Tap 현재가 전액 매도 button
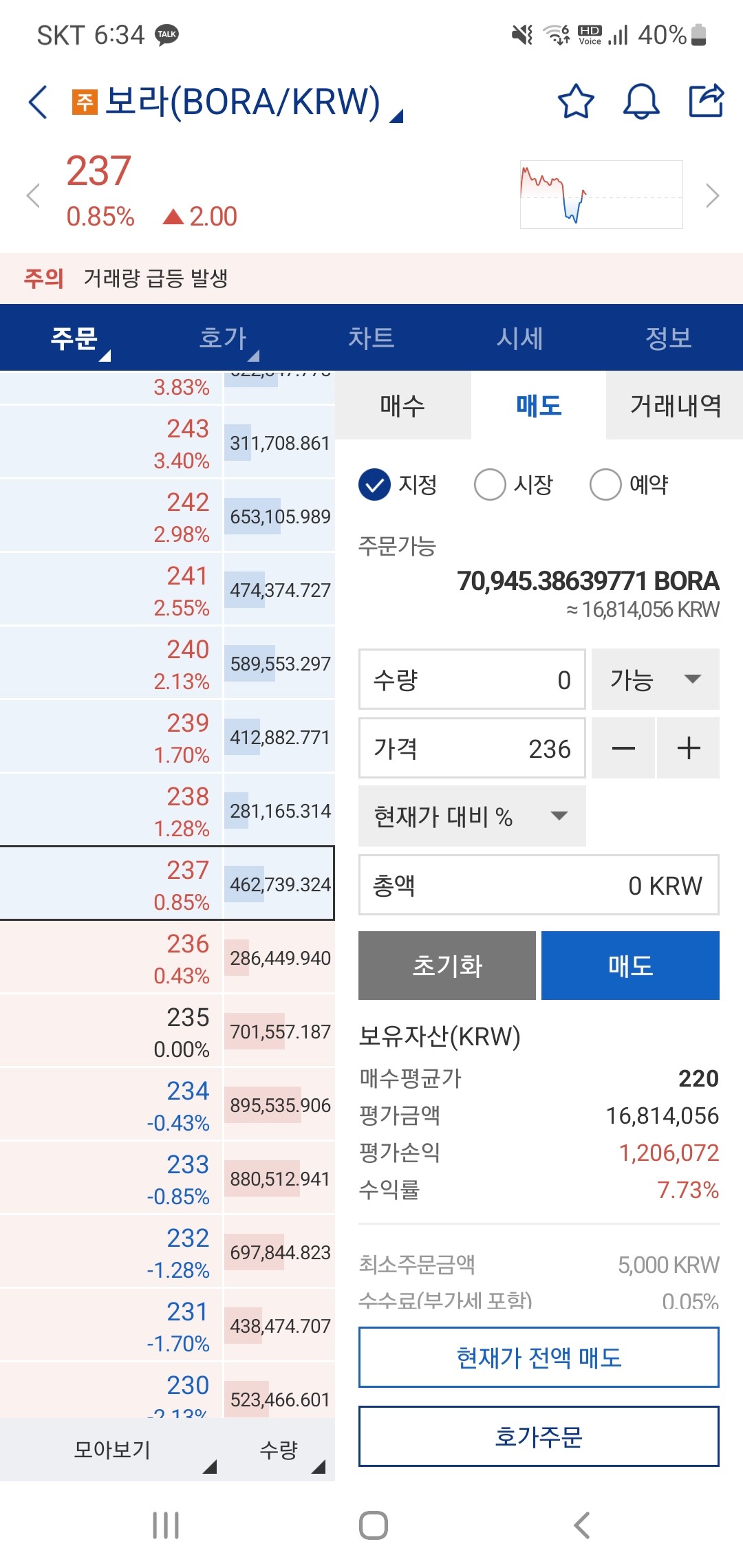 [539, 1358]
